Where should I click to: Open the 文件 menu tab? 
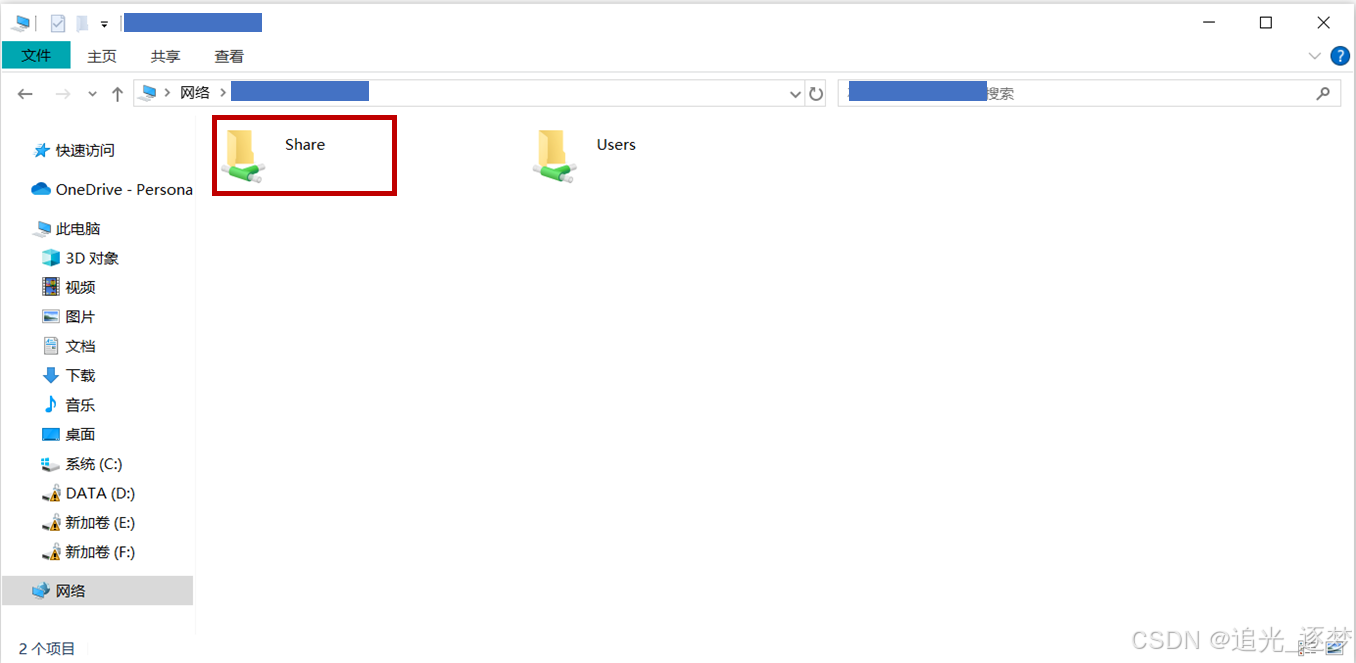(x=36, y=55)
